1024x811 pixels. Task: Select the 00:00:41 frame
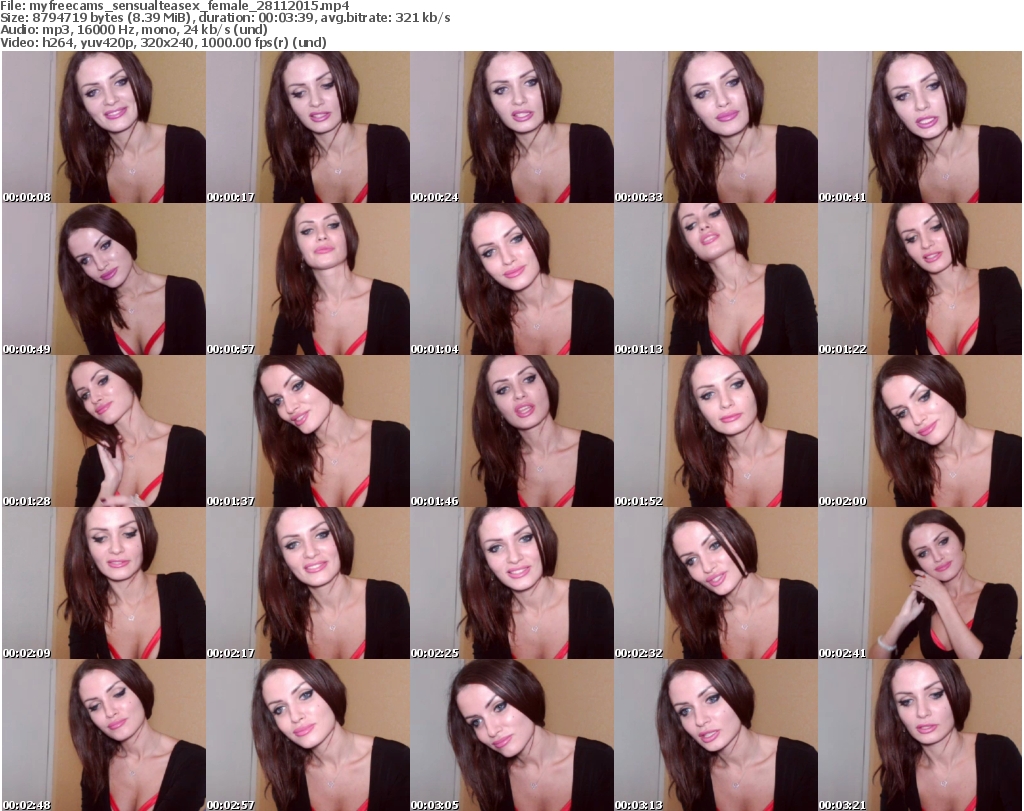click(920, 127)
